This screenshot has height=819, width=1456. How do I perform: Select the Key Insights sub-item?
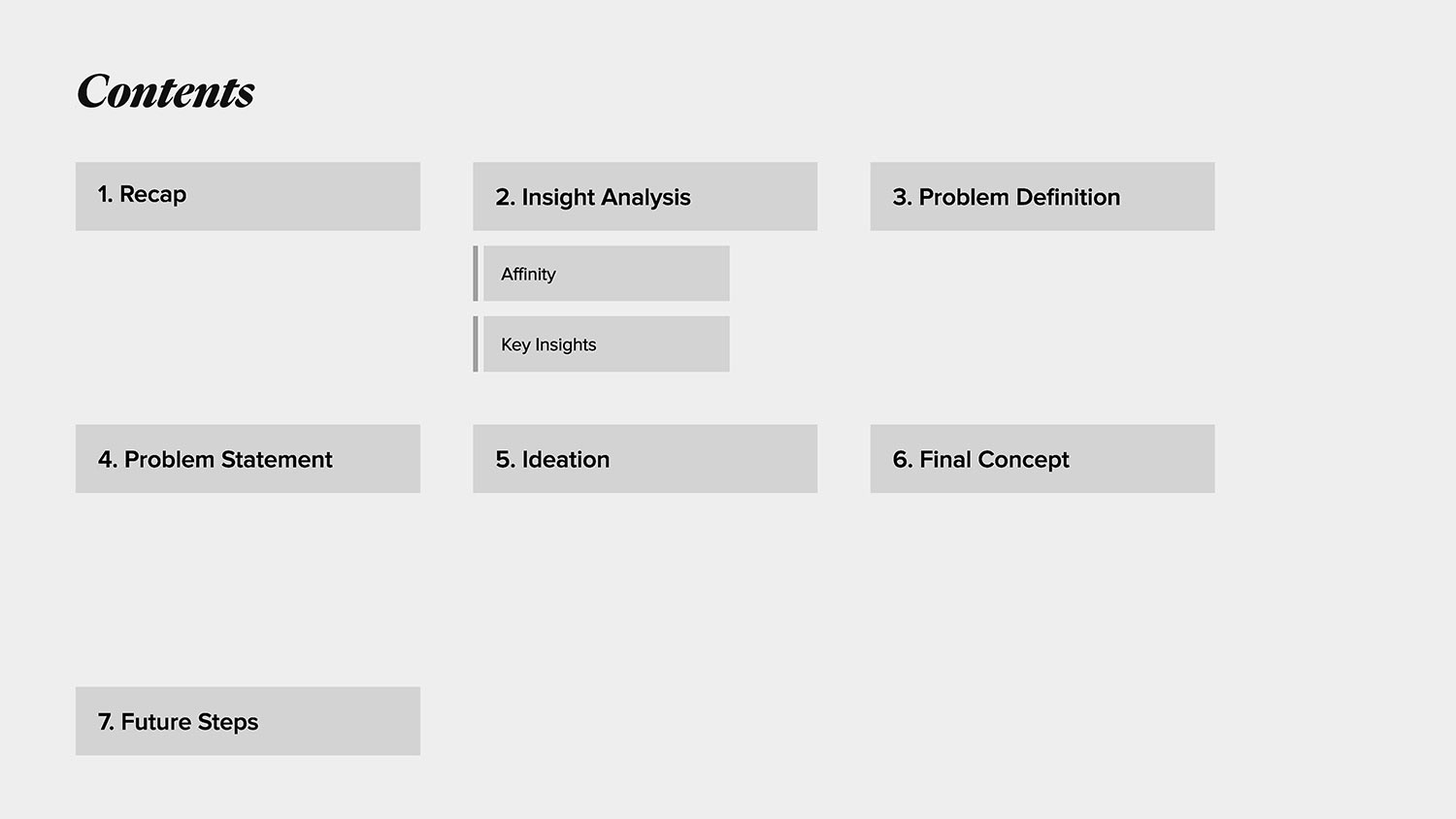[x=606, y=344]
